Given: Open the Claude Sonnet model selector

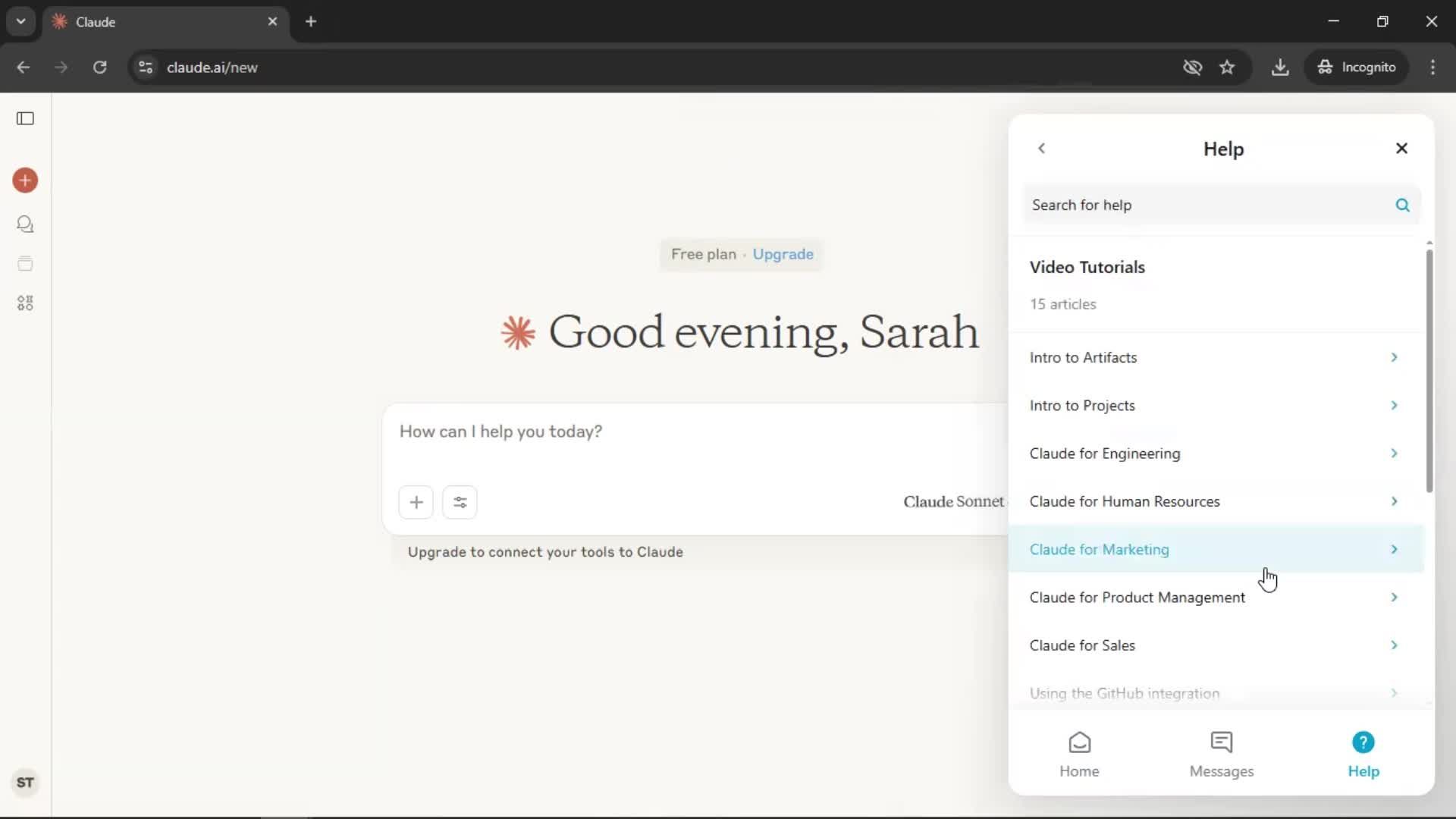Looking at the screenshot, I should pyautogui.click(x=954, y=501).
